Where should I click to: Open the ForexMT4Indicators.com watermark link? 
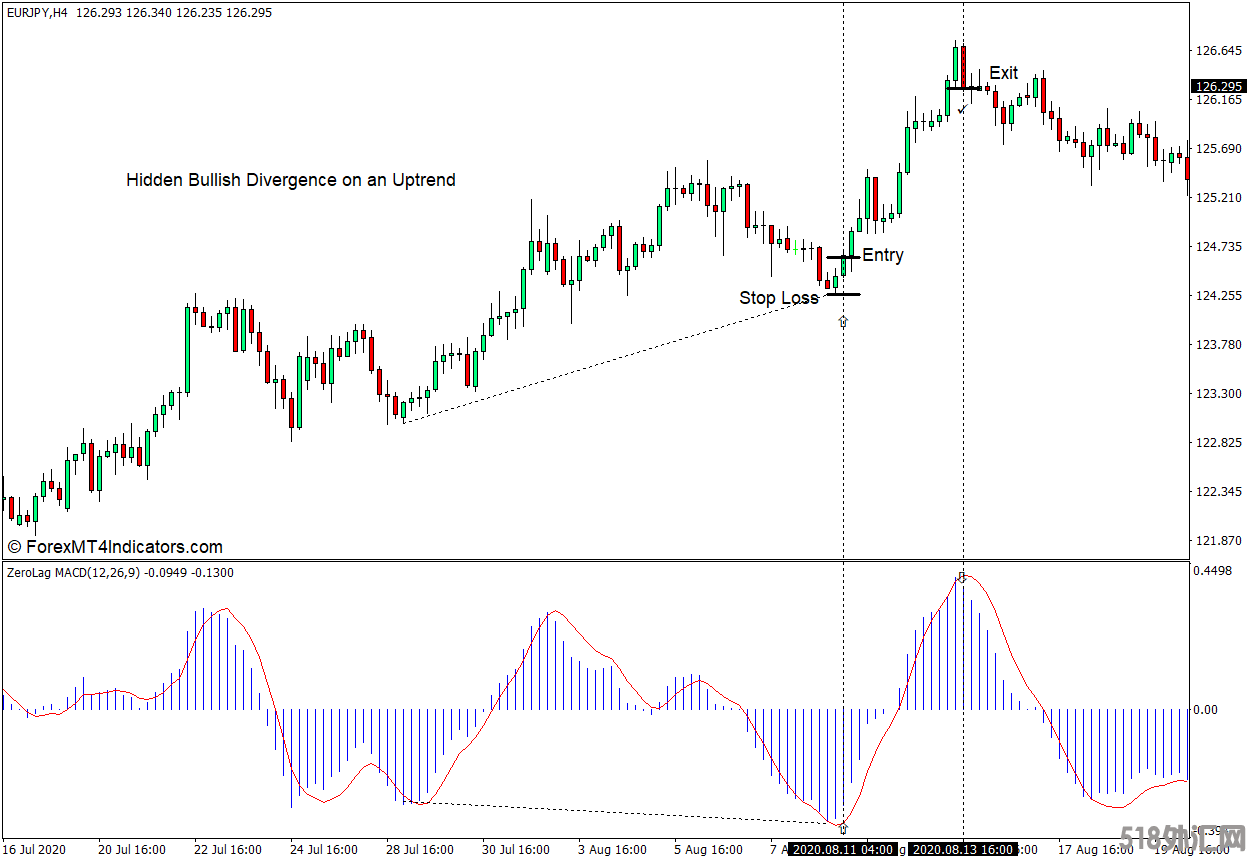(x=115, y=547)
